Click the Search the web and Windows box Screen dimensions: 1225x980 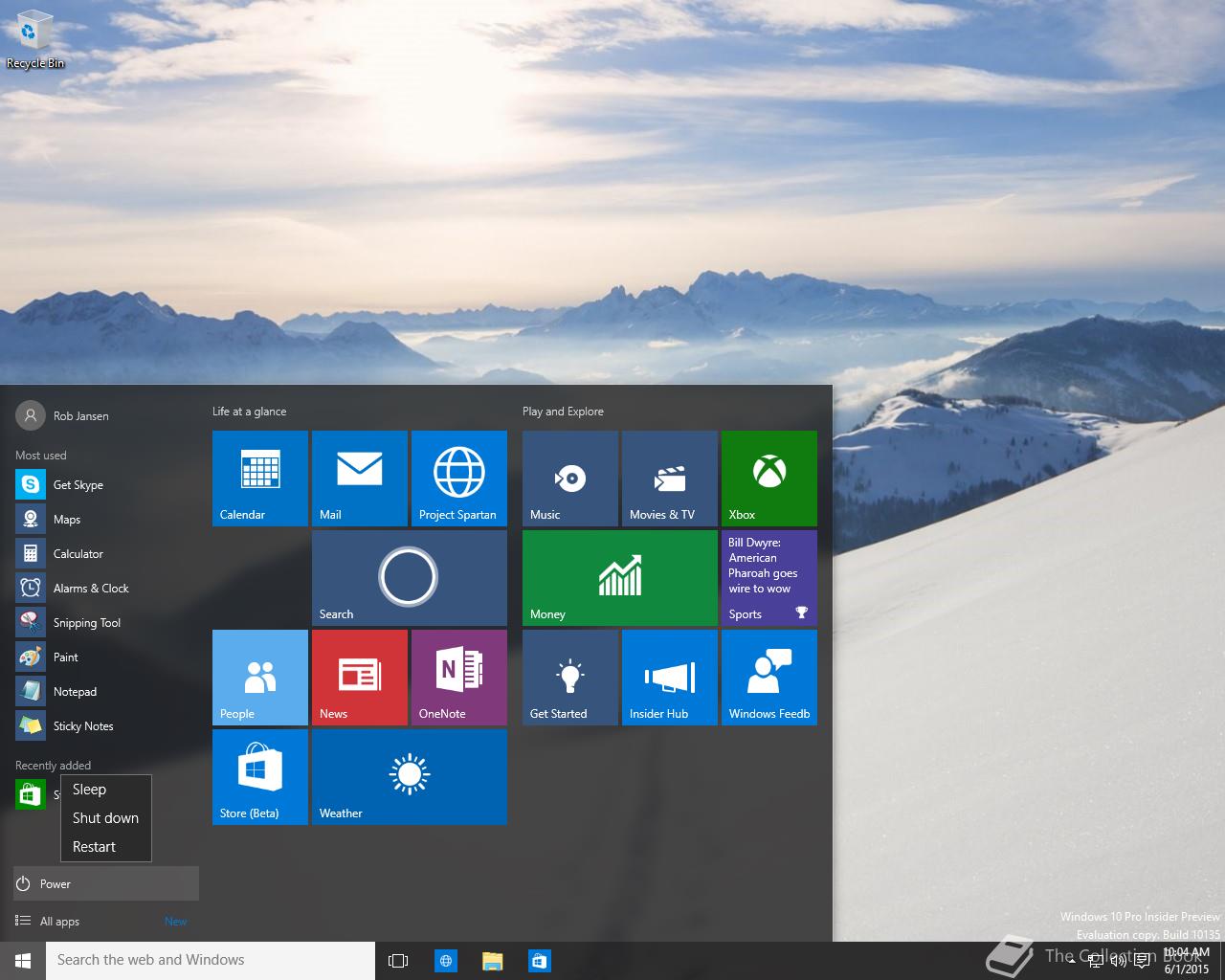[x=211, y=960]
